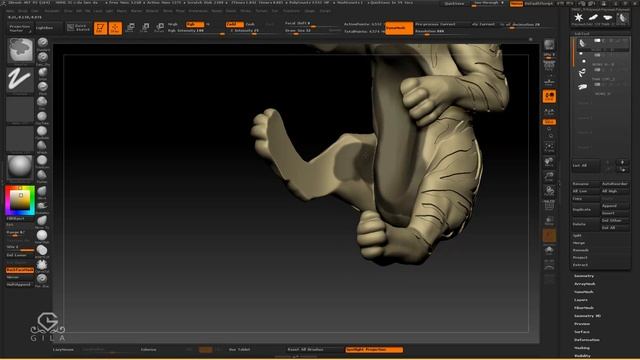Open Projection Master
Viewport: 640px width, 360px height.
tap(20, 28)
